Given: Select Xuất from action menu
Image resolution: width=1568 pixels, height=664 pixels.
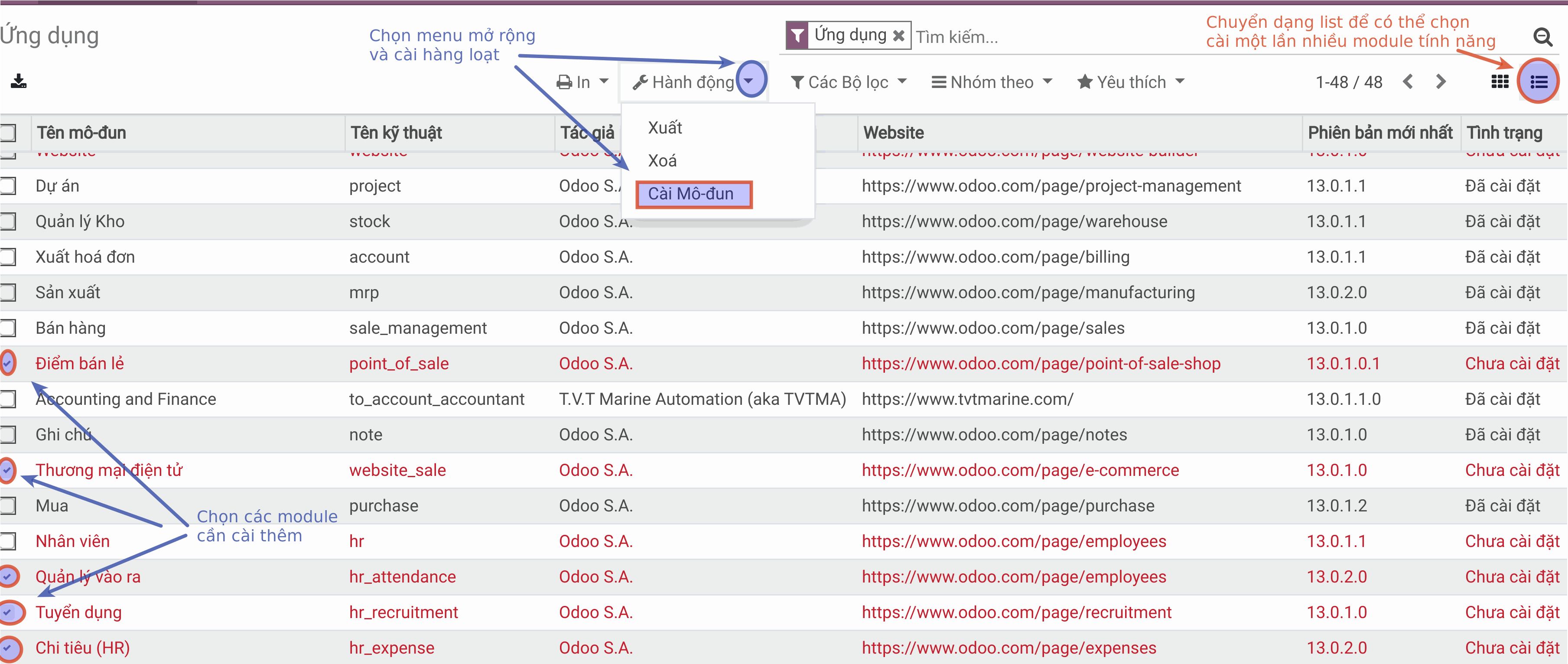Looking at the screenshot, I should point(665,128).
